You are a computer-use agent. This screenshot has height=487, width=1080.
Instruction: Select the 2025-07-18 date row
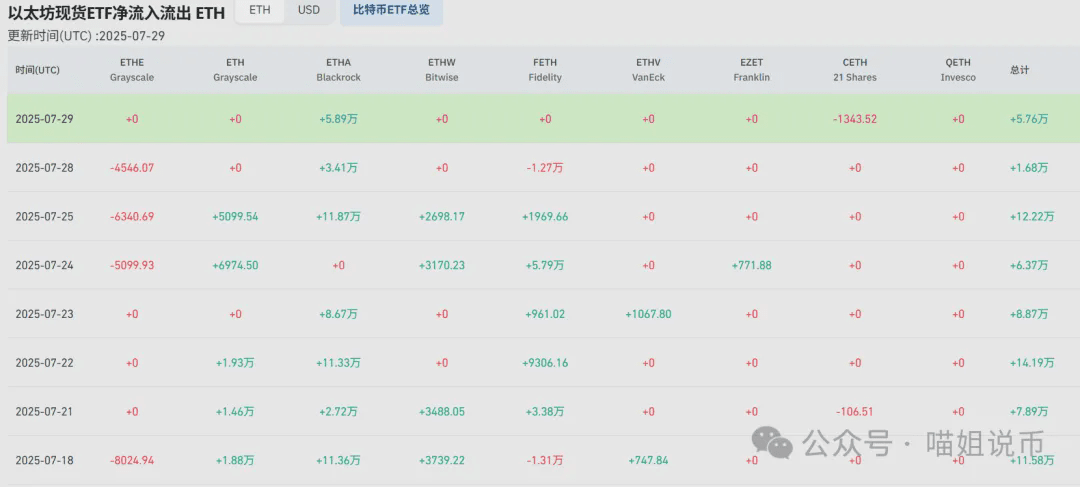(x=543, y=460)
